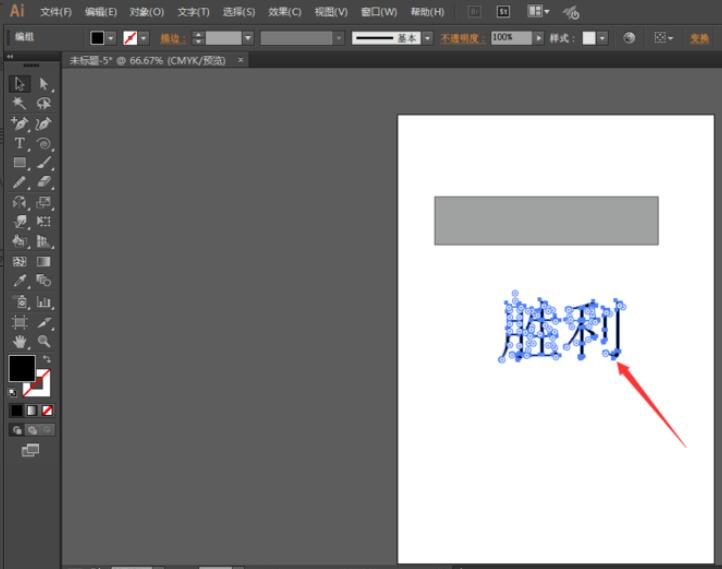The width and height of the screenshot is (722, 569).
Task: Click the control bar black fill swatch
Action: tap(97, 38)
